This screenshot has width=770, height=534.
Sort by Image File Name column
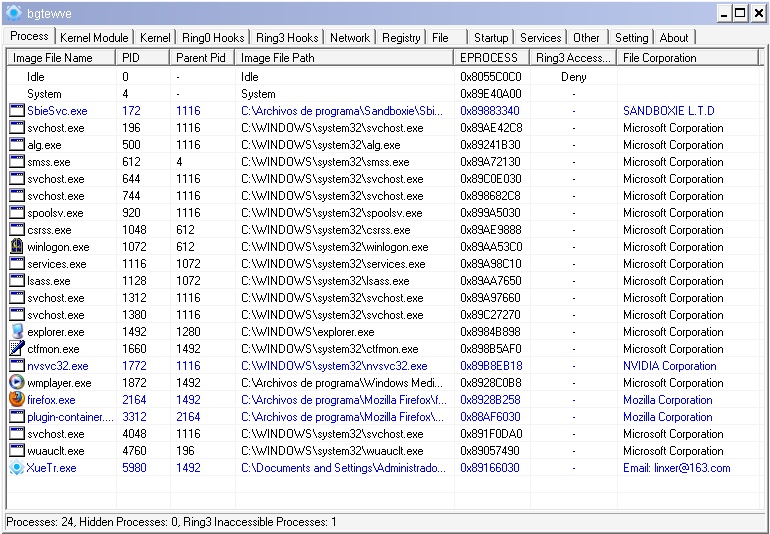61,58
